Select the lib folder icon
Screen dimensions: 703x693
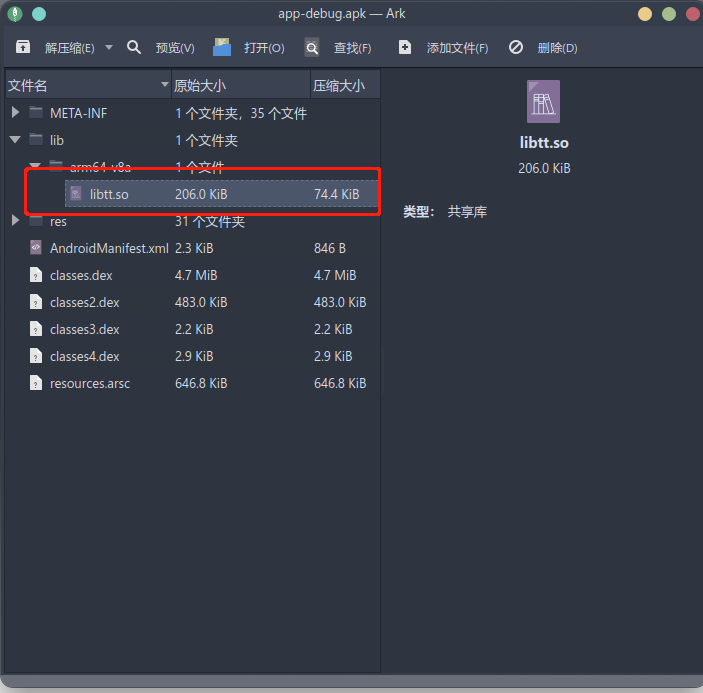coord(36,139)
